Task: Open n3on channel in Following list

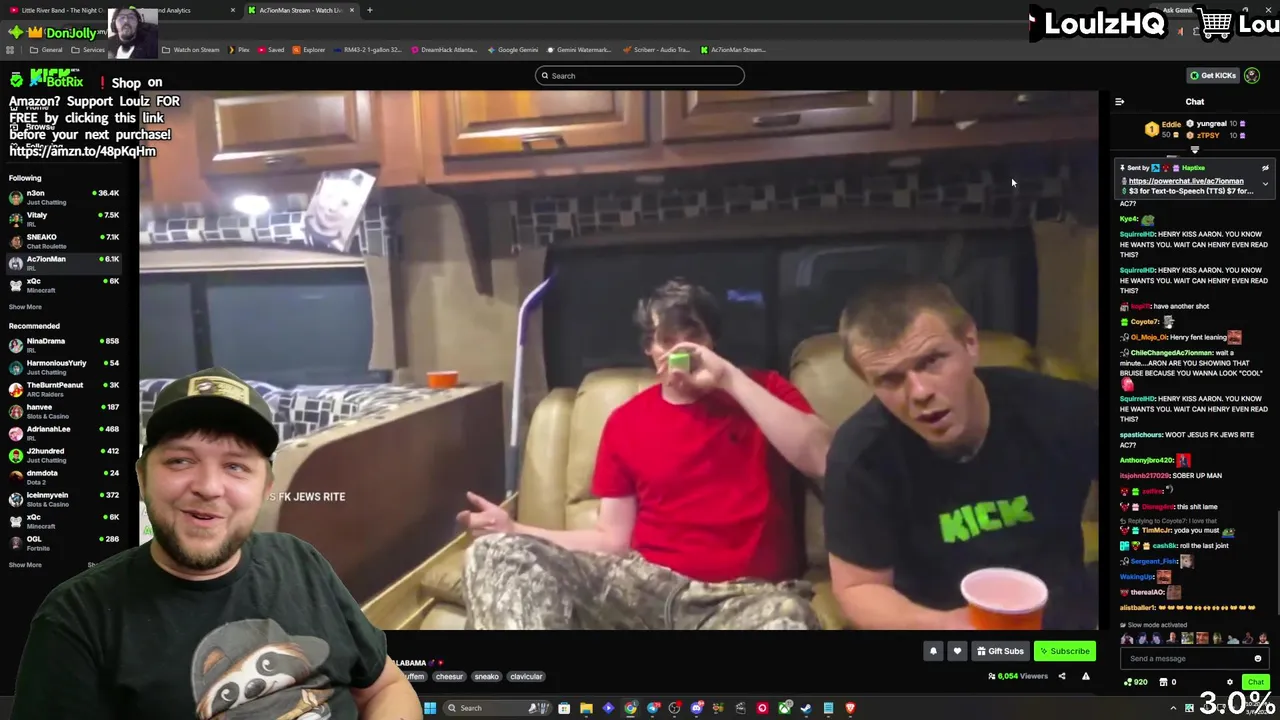Action: (x=64, y=197)
